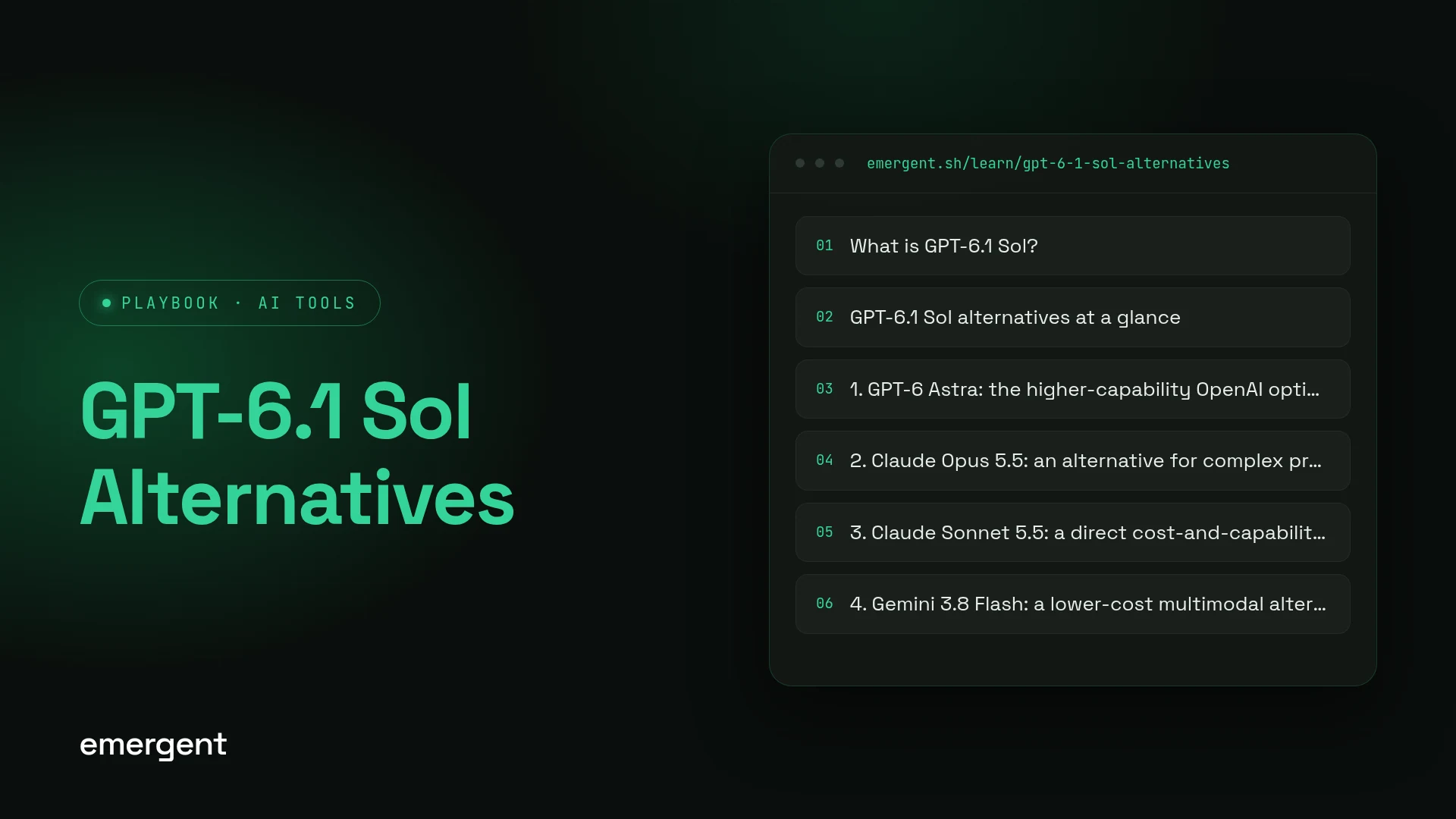Click the 'PLAYBOOK · AI TOOLS' pill badge

[230, 303]
